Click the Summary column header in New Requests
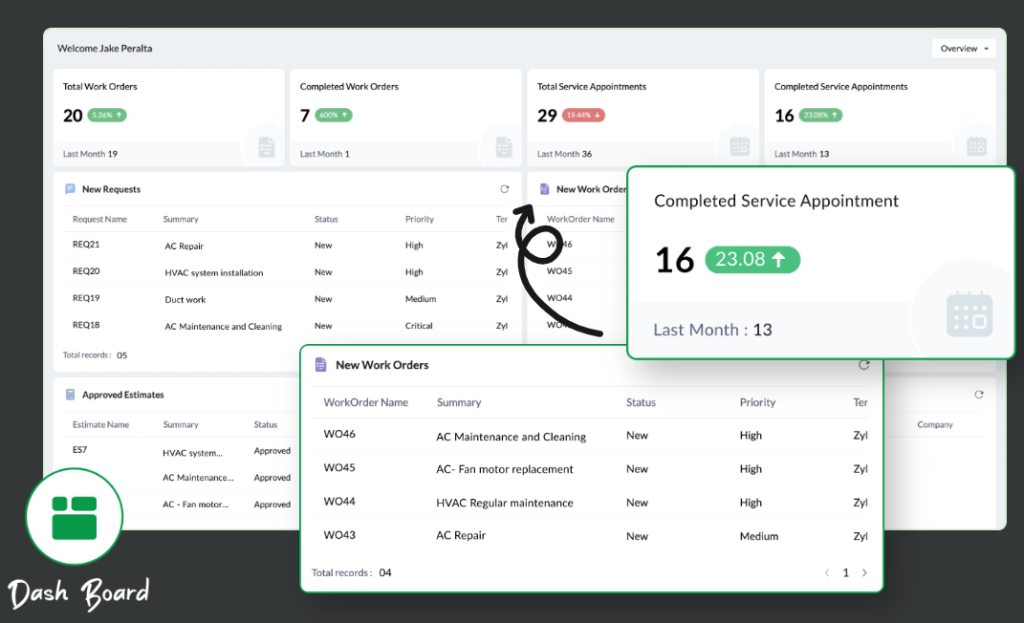 [x=181, y=218]
